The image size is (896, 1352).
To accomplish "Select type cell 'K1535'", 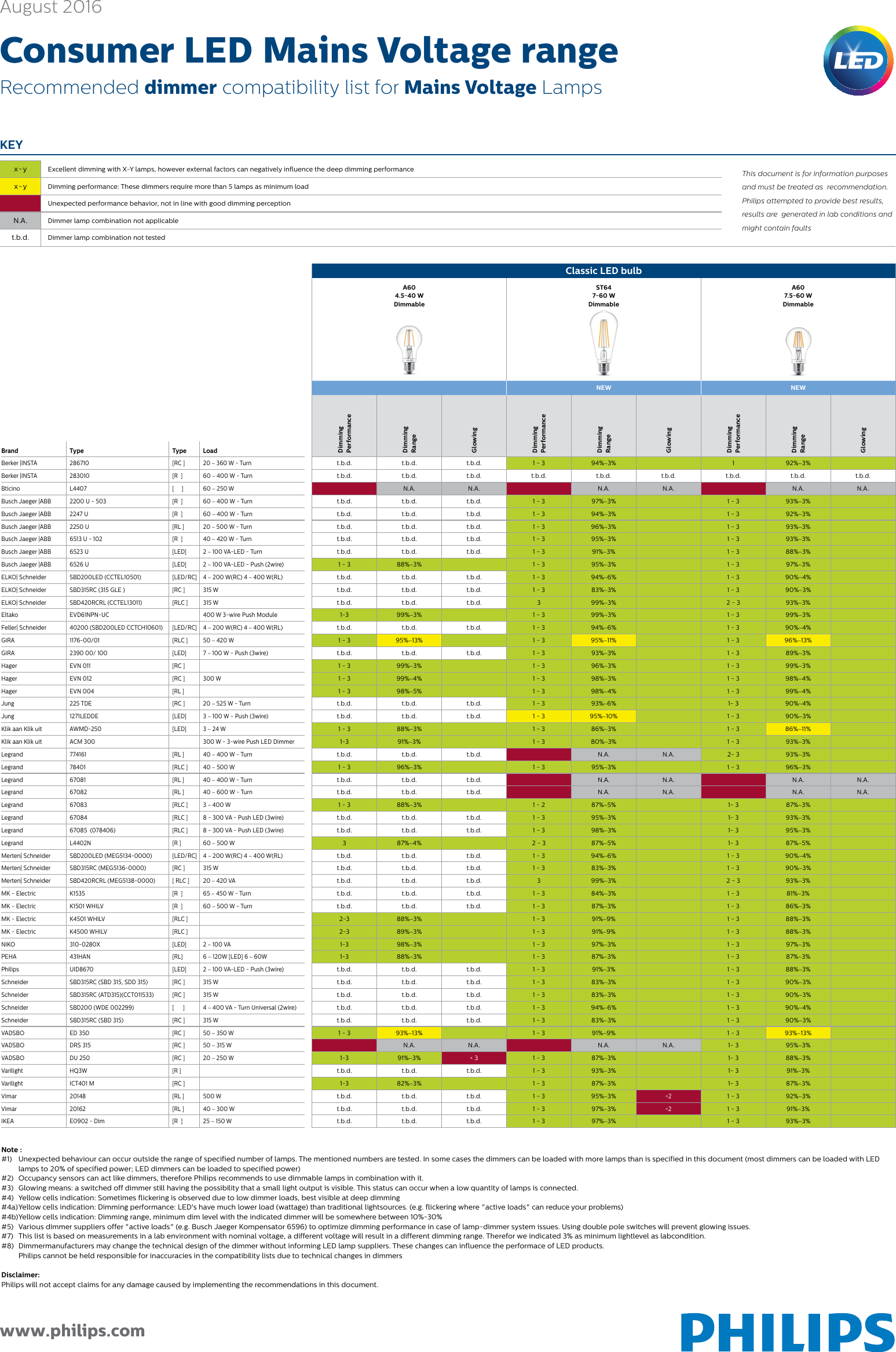I will 77,893.
